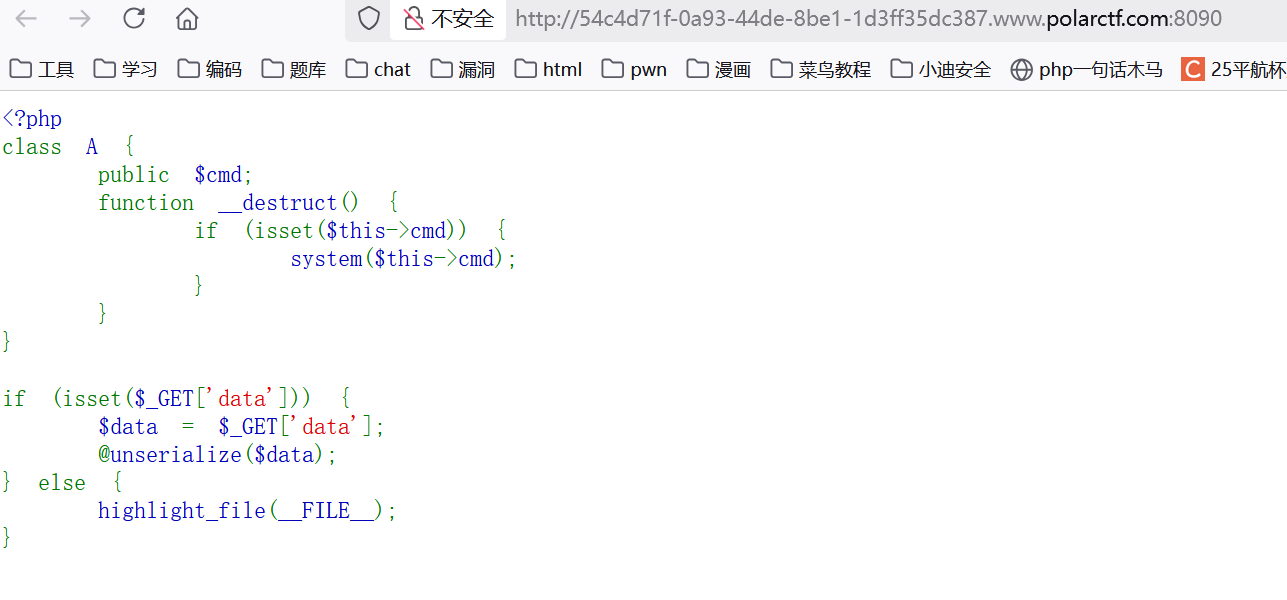Click the '} else {' code line
The width and height of the screenshot is (1287, 600).
[x=62, y=483]
